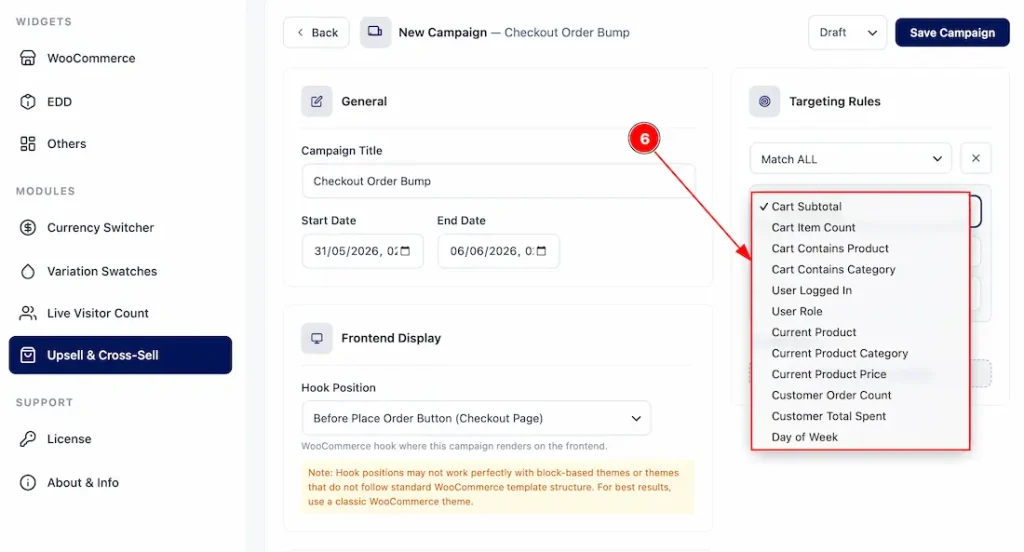This screenshot has height=552, width=1024.
Task: Click the Variation Swatches droplet icon
Action: 27,271
